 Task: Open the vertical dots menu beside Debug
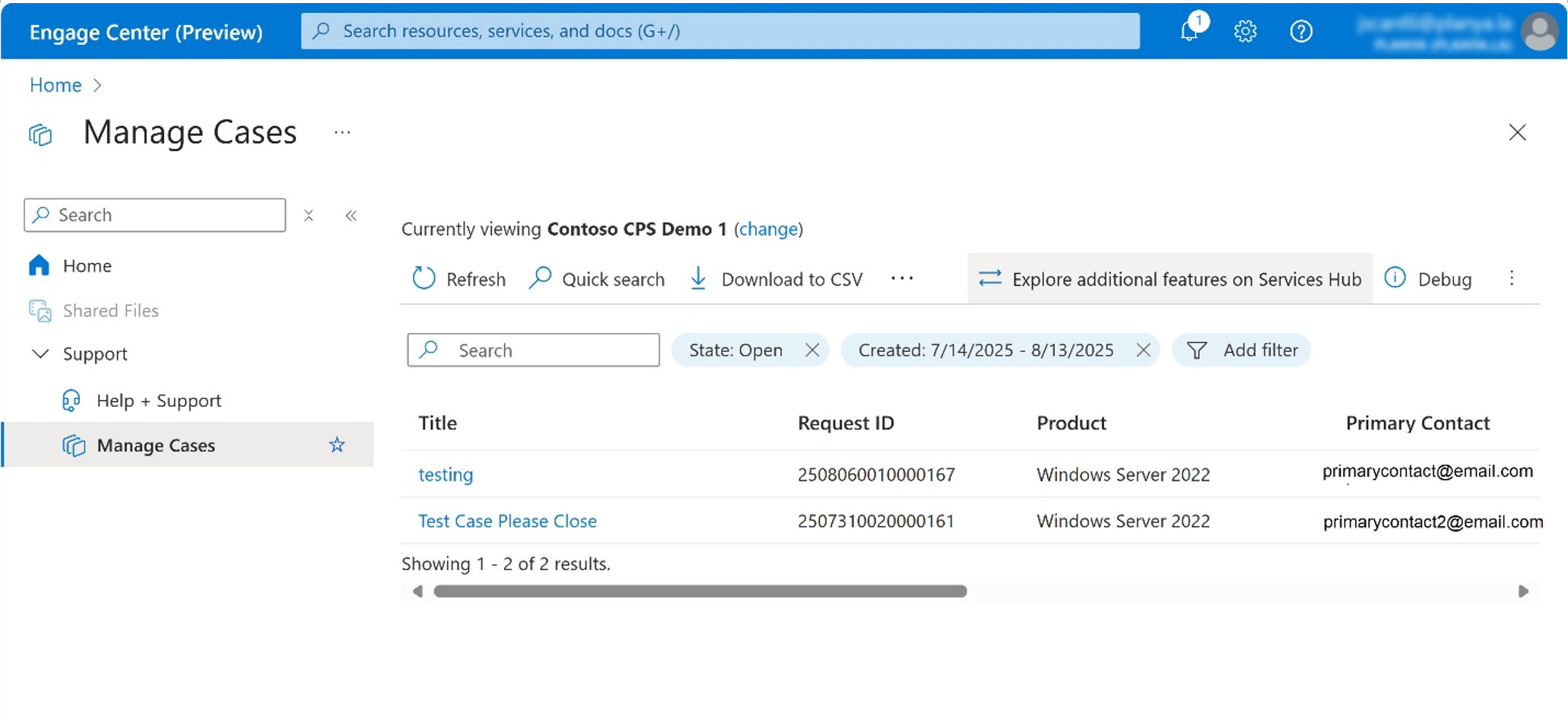1512,278
